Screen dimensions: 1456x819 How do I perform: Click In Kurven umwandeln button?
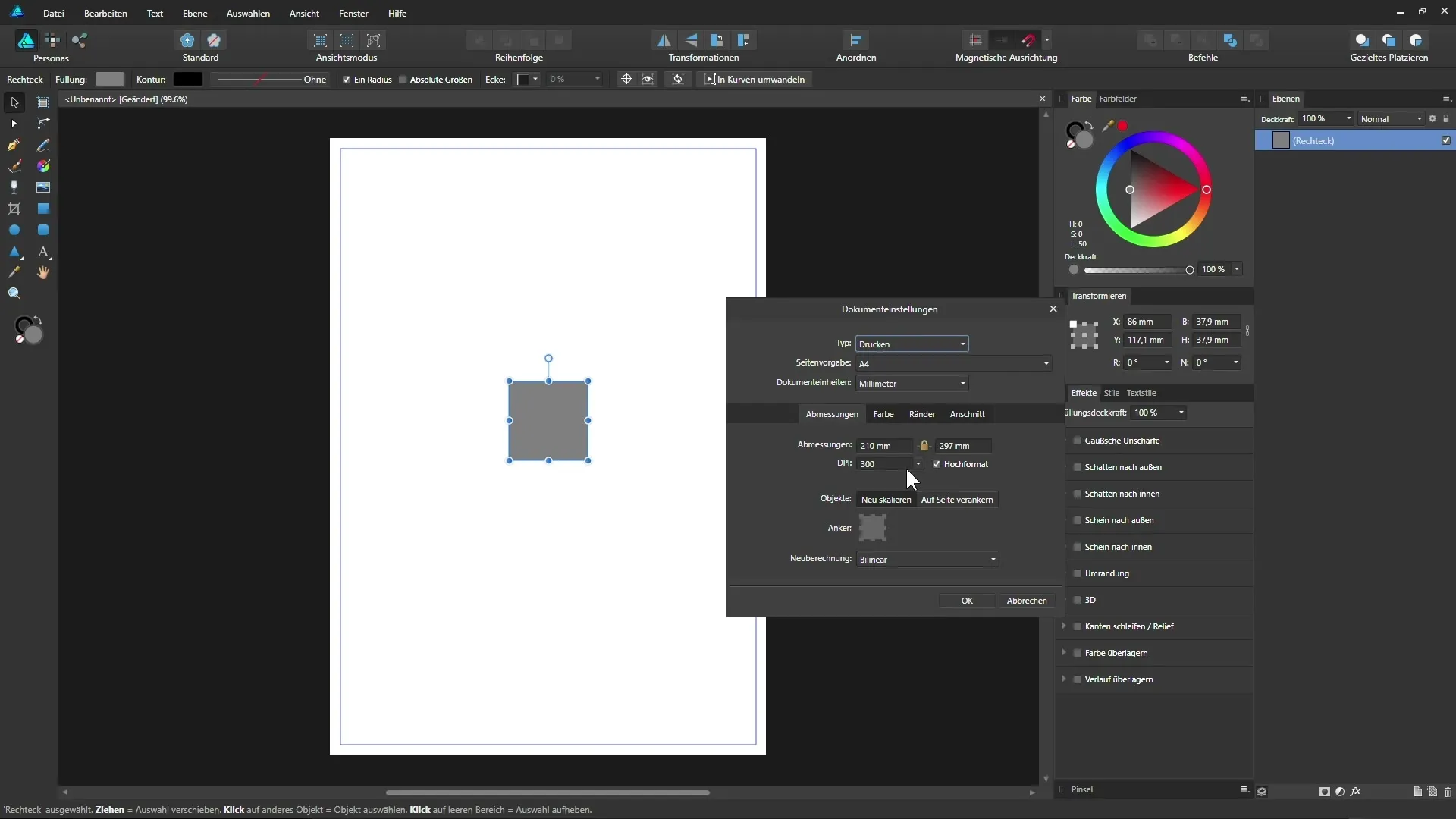tap(755, 80)
